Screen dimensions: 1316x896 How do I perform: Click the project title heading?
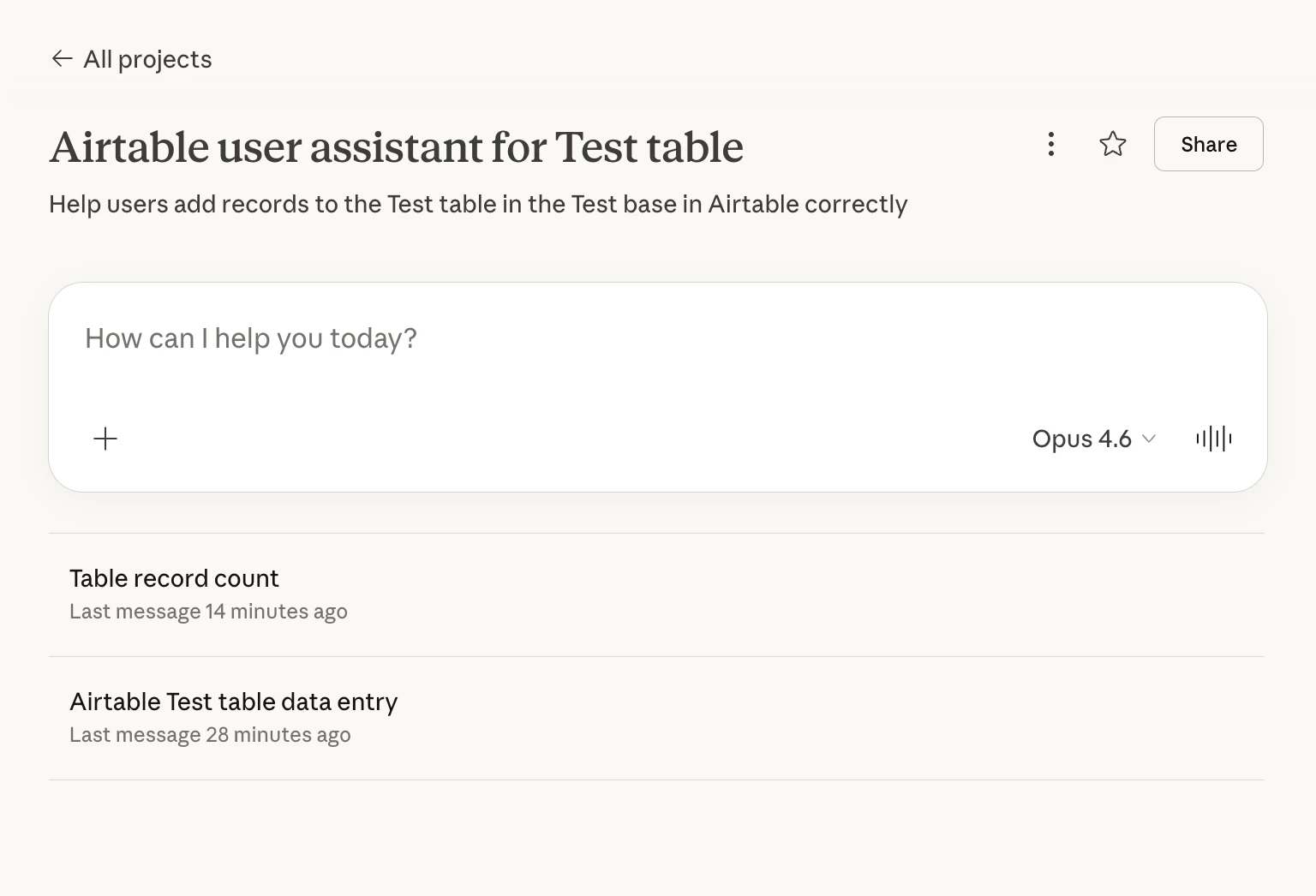click(x=396, y=146)
